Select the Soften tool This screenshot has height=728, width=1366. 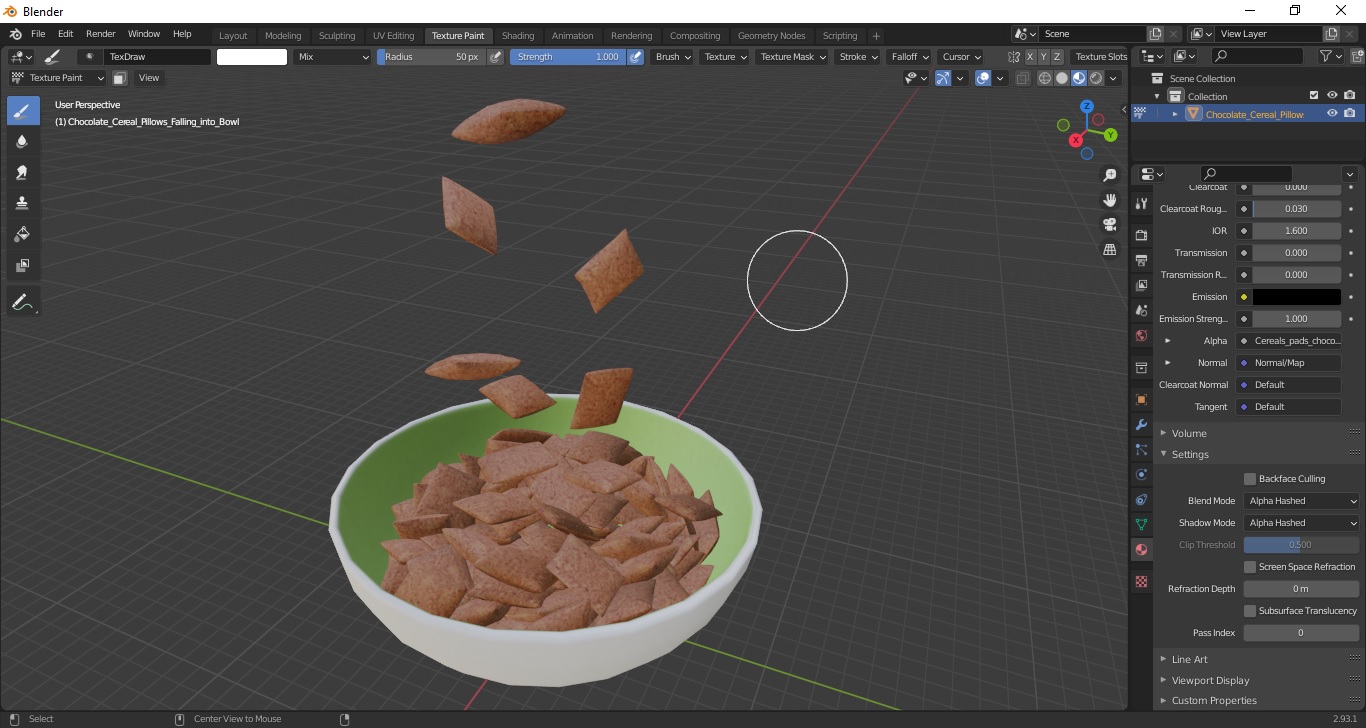22,142
